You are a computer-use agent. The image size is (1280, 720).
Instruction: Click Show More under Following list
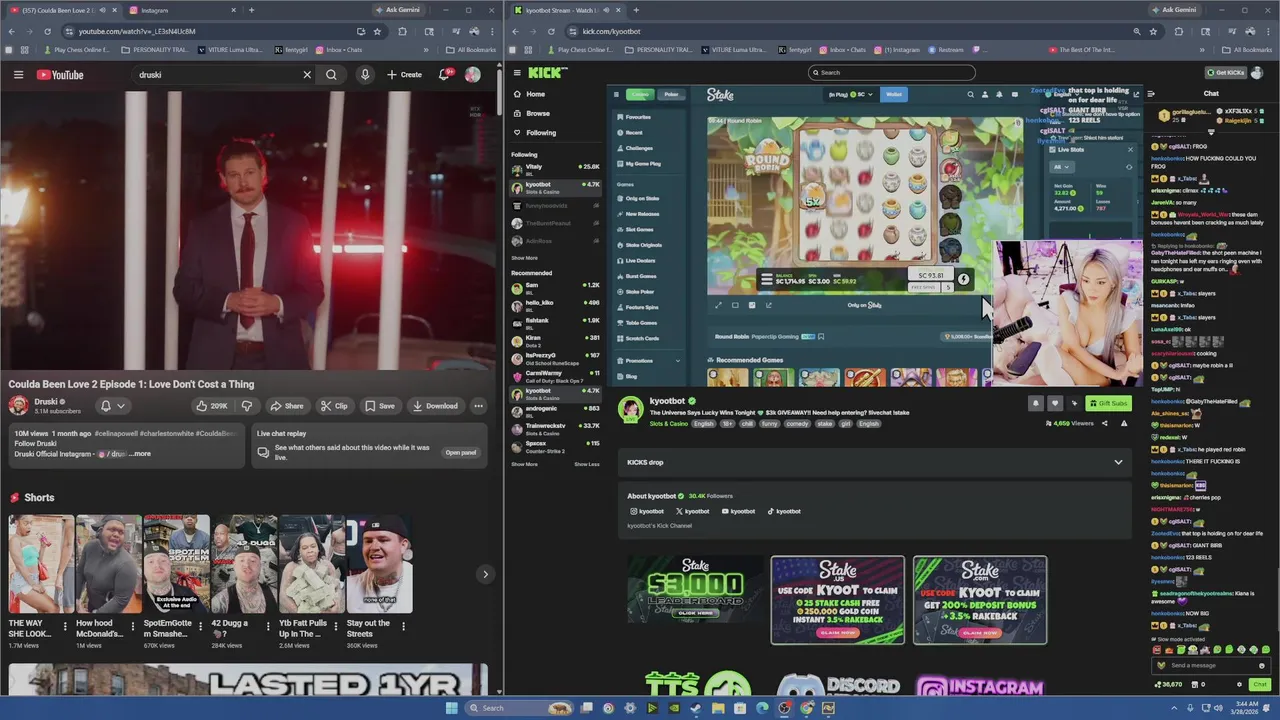coord(524,258)
